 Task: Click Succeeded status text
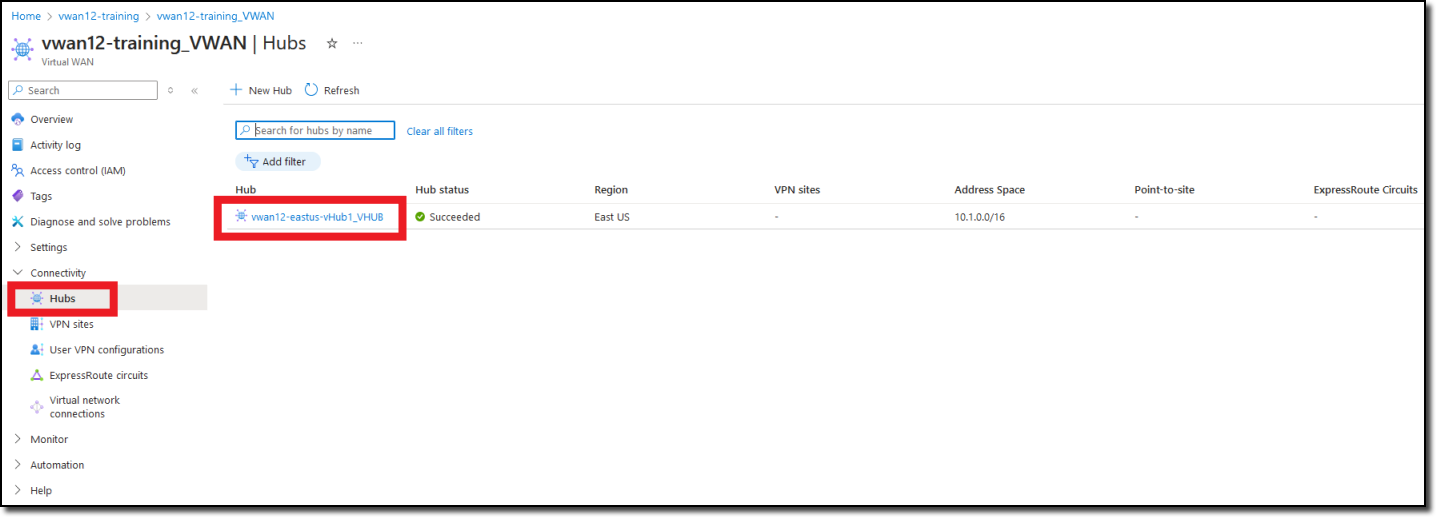click(455, 217)
